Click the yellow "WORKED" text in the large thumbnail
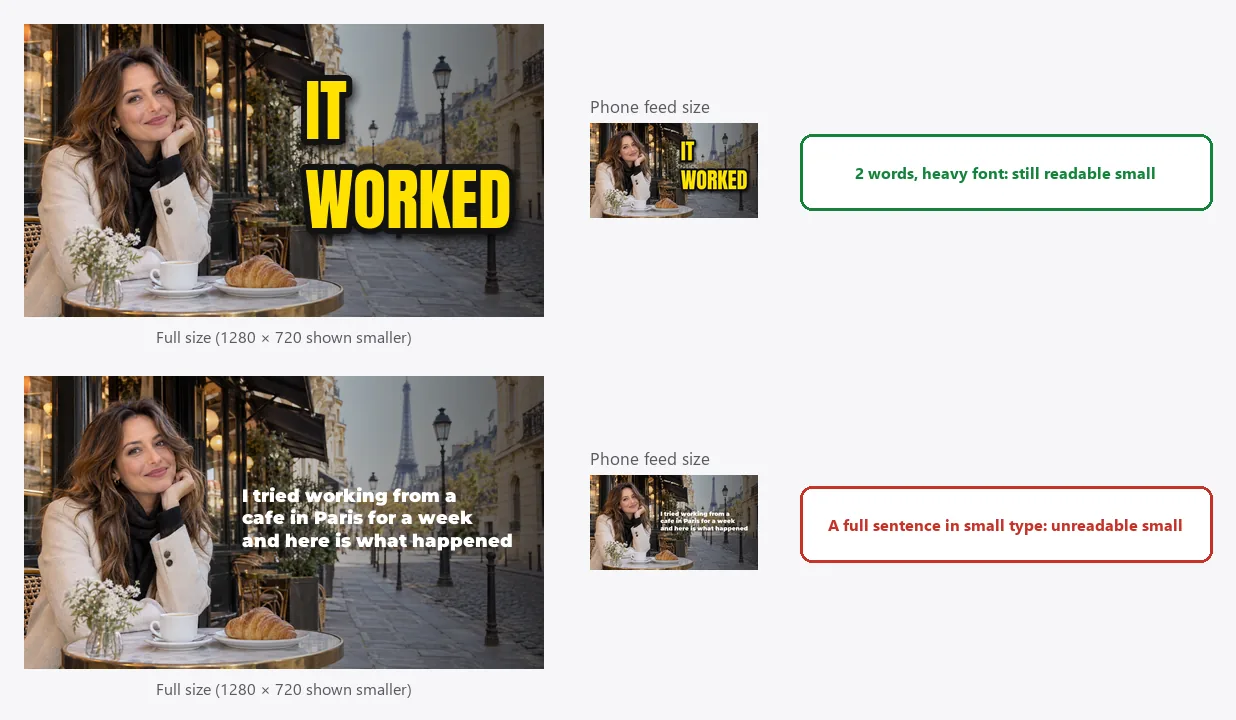Screen dimensions: 1236x720 (x=408, y=201)
